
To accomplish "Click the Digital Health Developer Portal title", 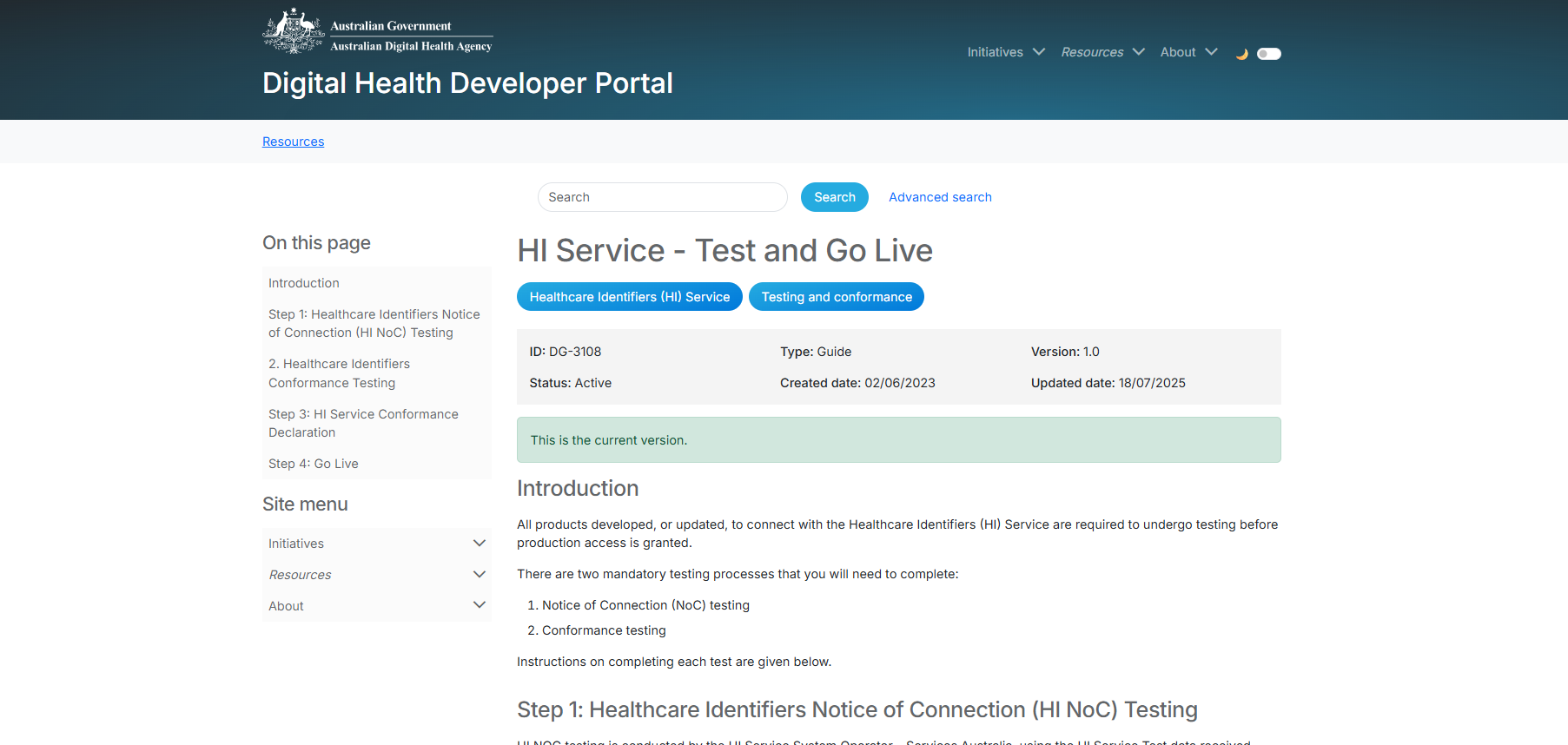I will (x=467, y=83).
